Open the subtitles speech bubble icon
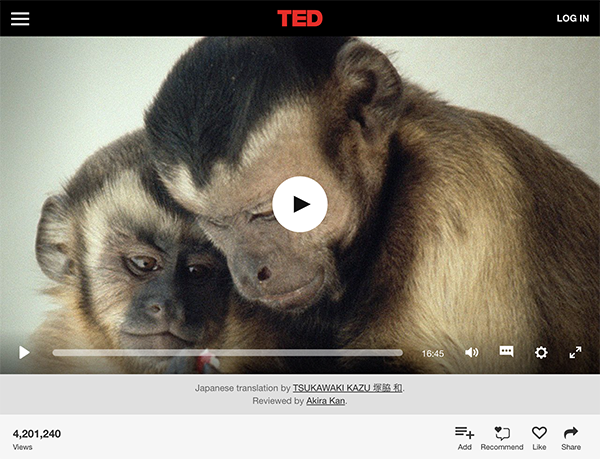 coord(506,351)
